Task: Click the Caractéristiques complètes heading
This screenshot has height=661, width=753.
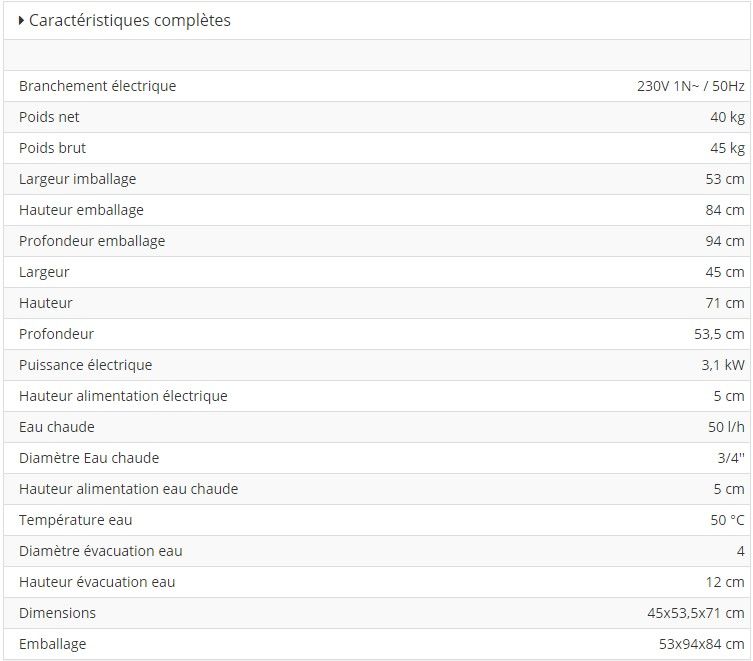Action: coord(129,20)
